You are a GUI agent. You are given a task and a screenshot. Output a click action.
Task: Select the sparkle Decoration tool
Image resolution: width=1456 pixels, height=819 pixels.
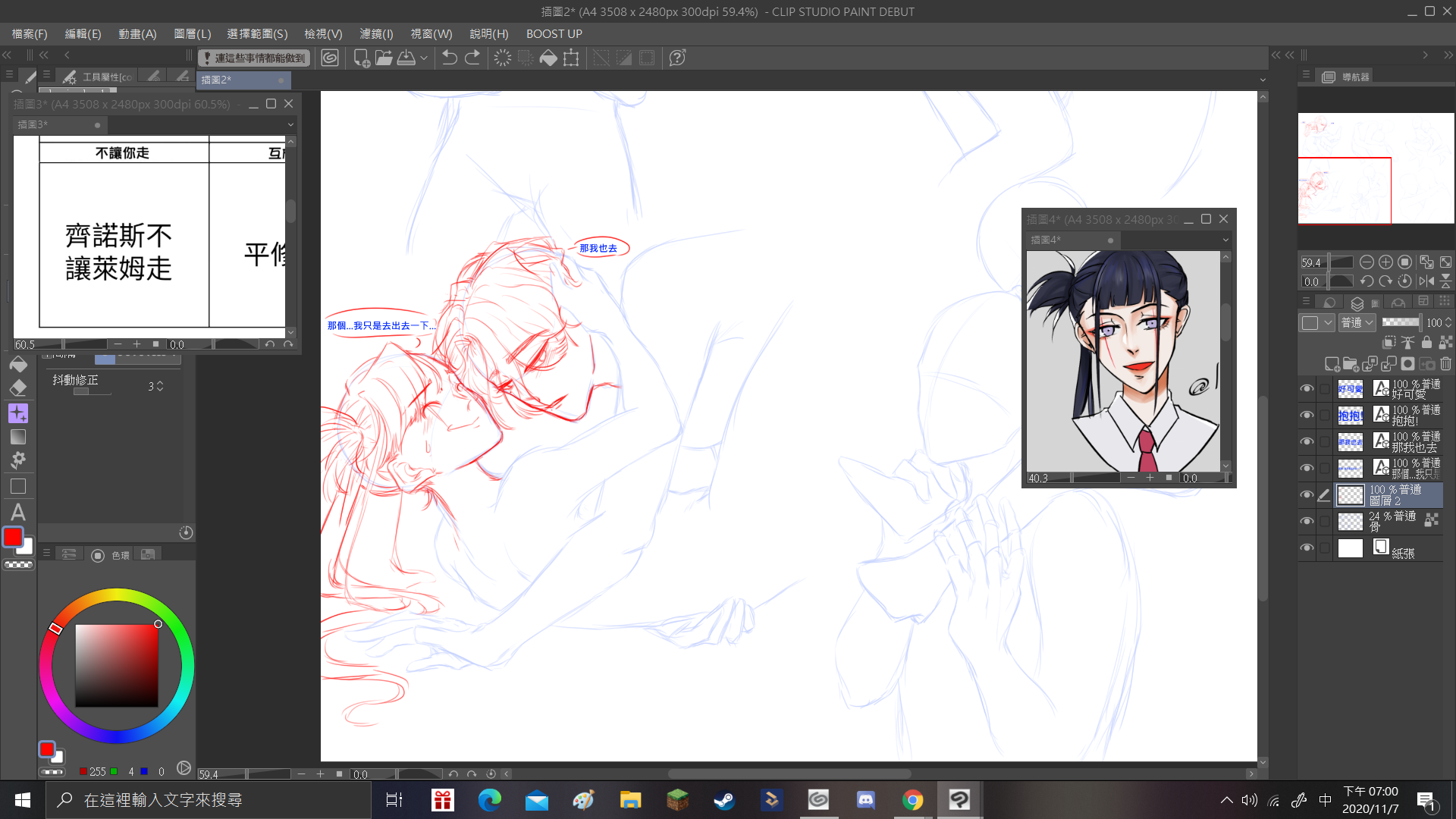pos(18,413)
